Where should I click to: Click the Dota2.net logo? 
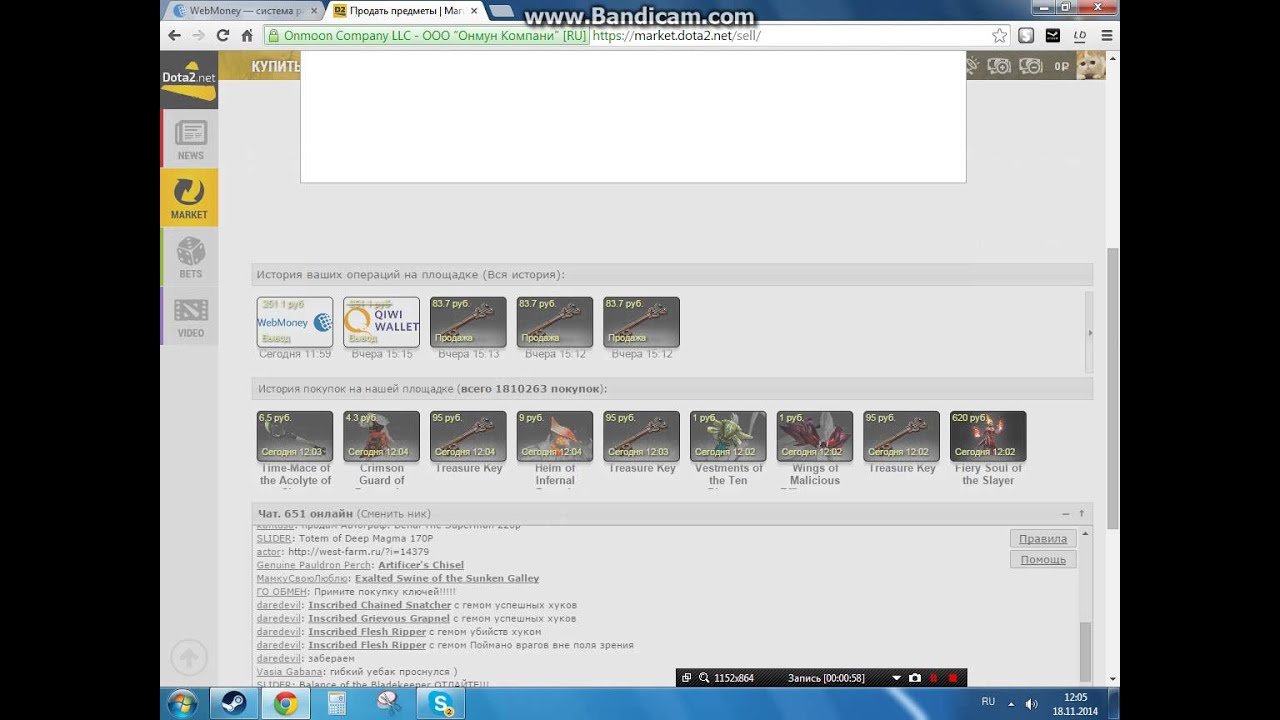(189, 80)
